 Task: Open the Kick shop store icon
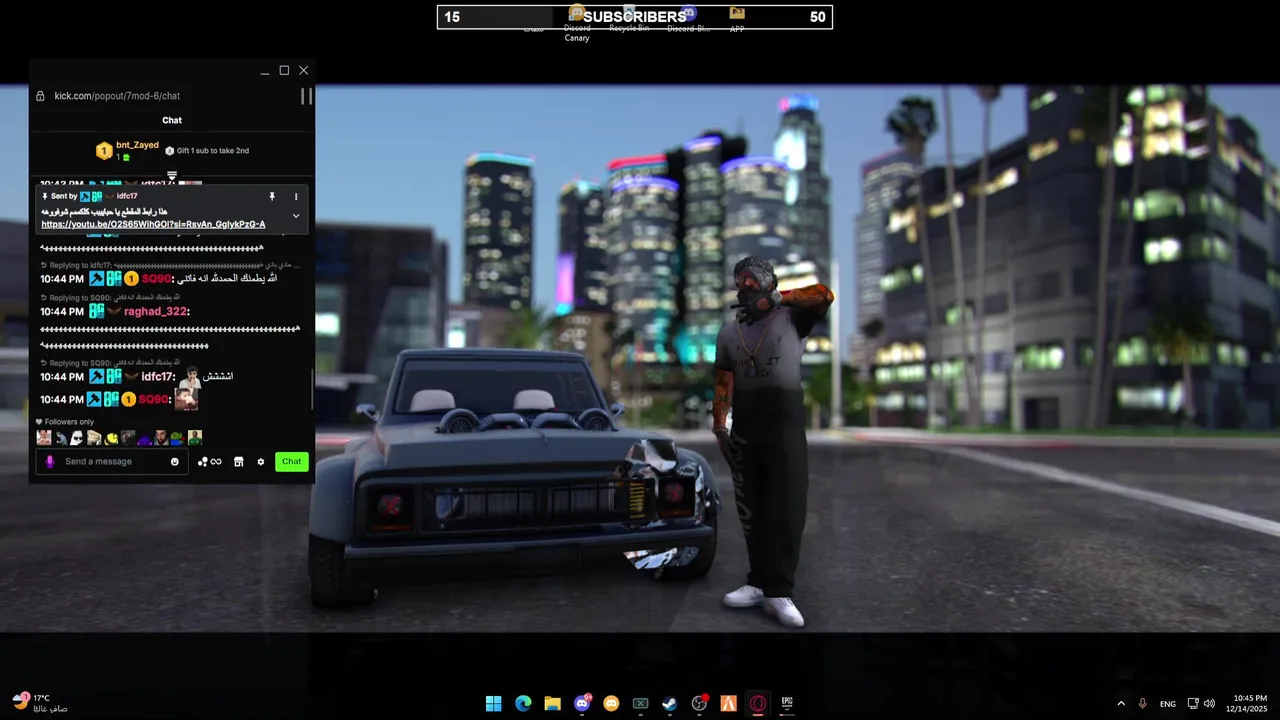coord(239,462)
